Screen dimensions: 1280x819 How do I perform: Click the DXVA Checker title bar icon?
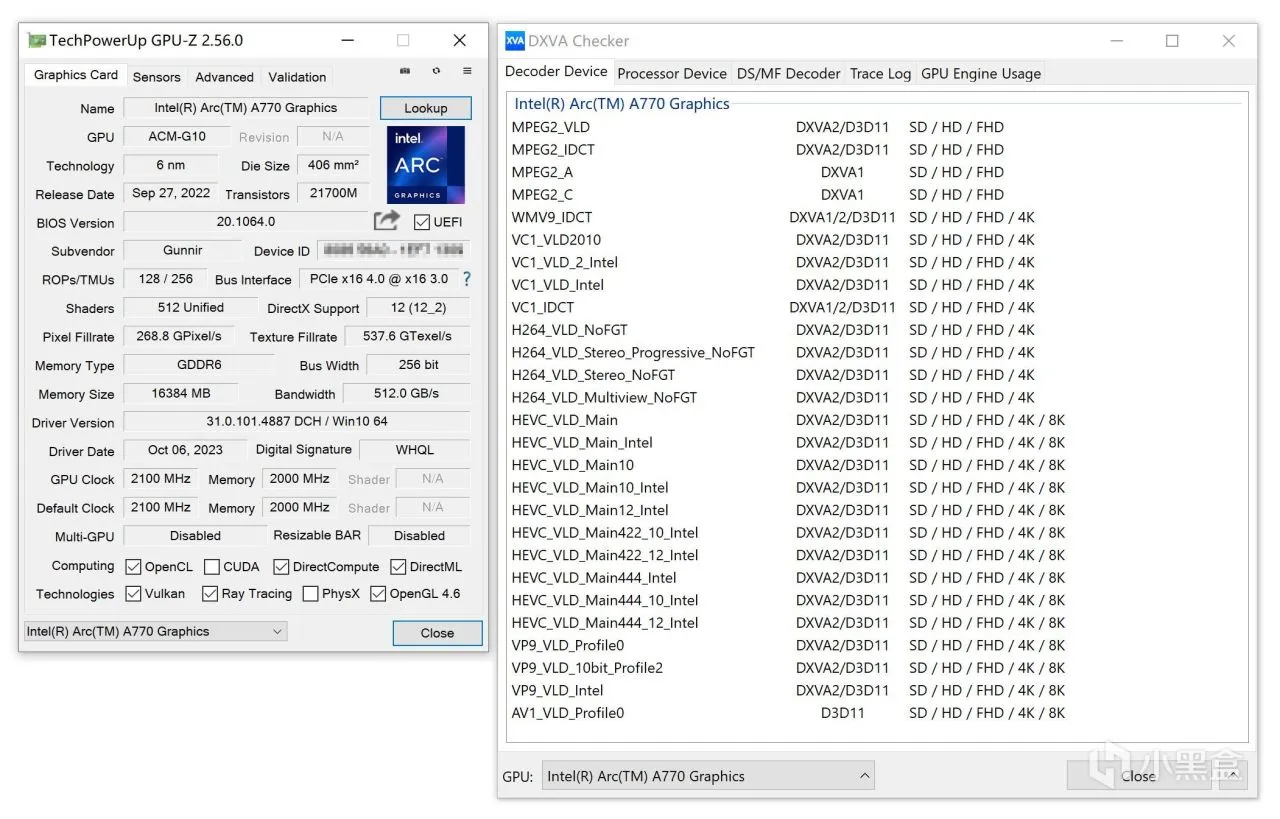(515, 41)
